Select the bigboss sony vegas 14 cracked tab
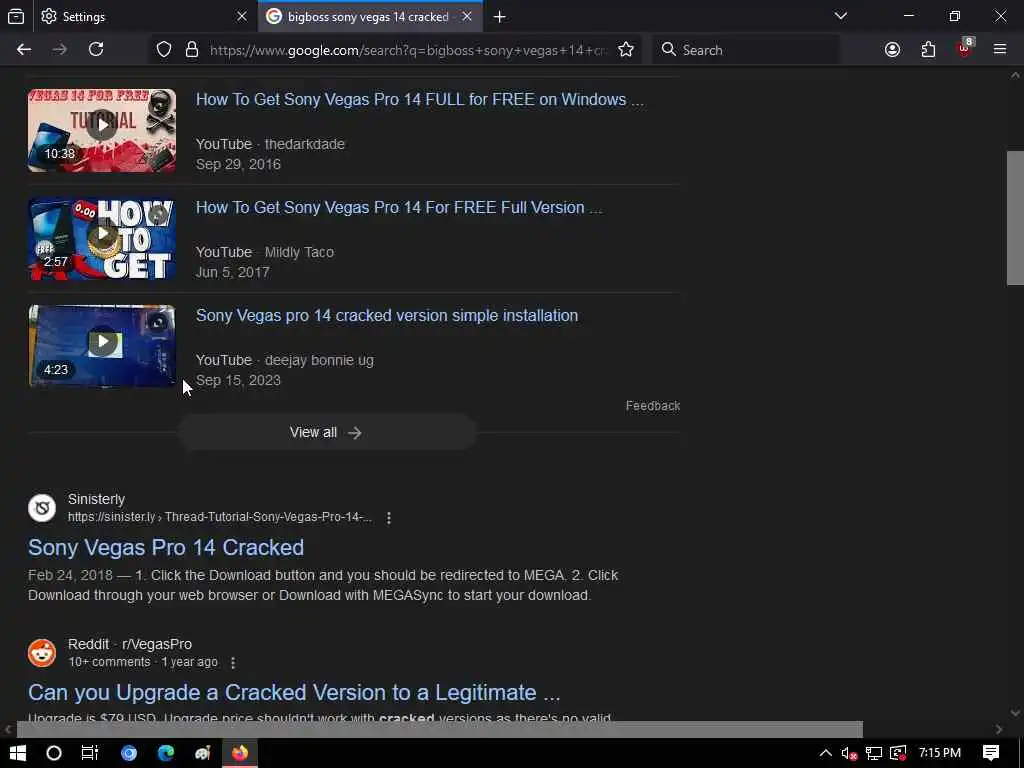 point(370,16)
